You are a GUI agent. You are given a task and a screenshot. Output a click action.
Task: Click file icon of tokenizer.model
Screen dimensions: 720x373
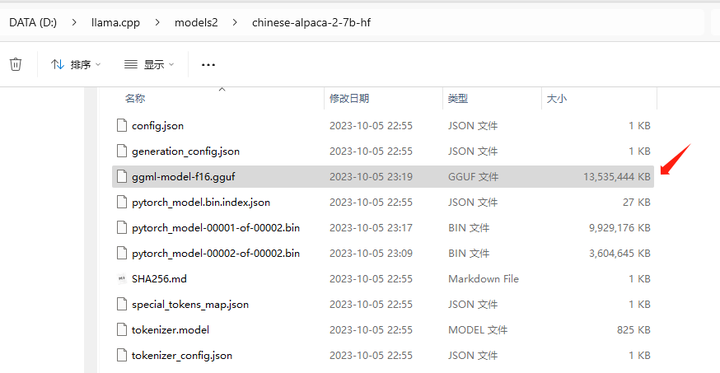pyautogui.click(x=122, y=330)
